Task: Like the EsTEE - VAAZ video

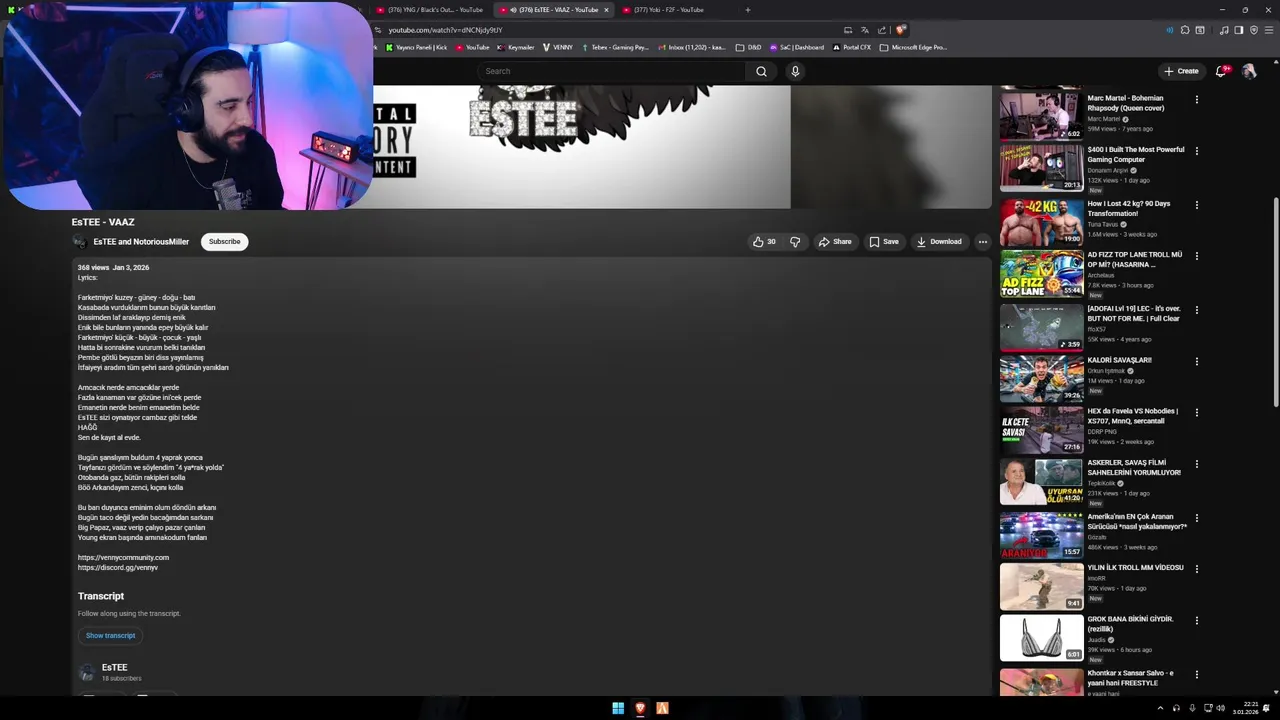Action: 764,241
